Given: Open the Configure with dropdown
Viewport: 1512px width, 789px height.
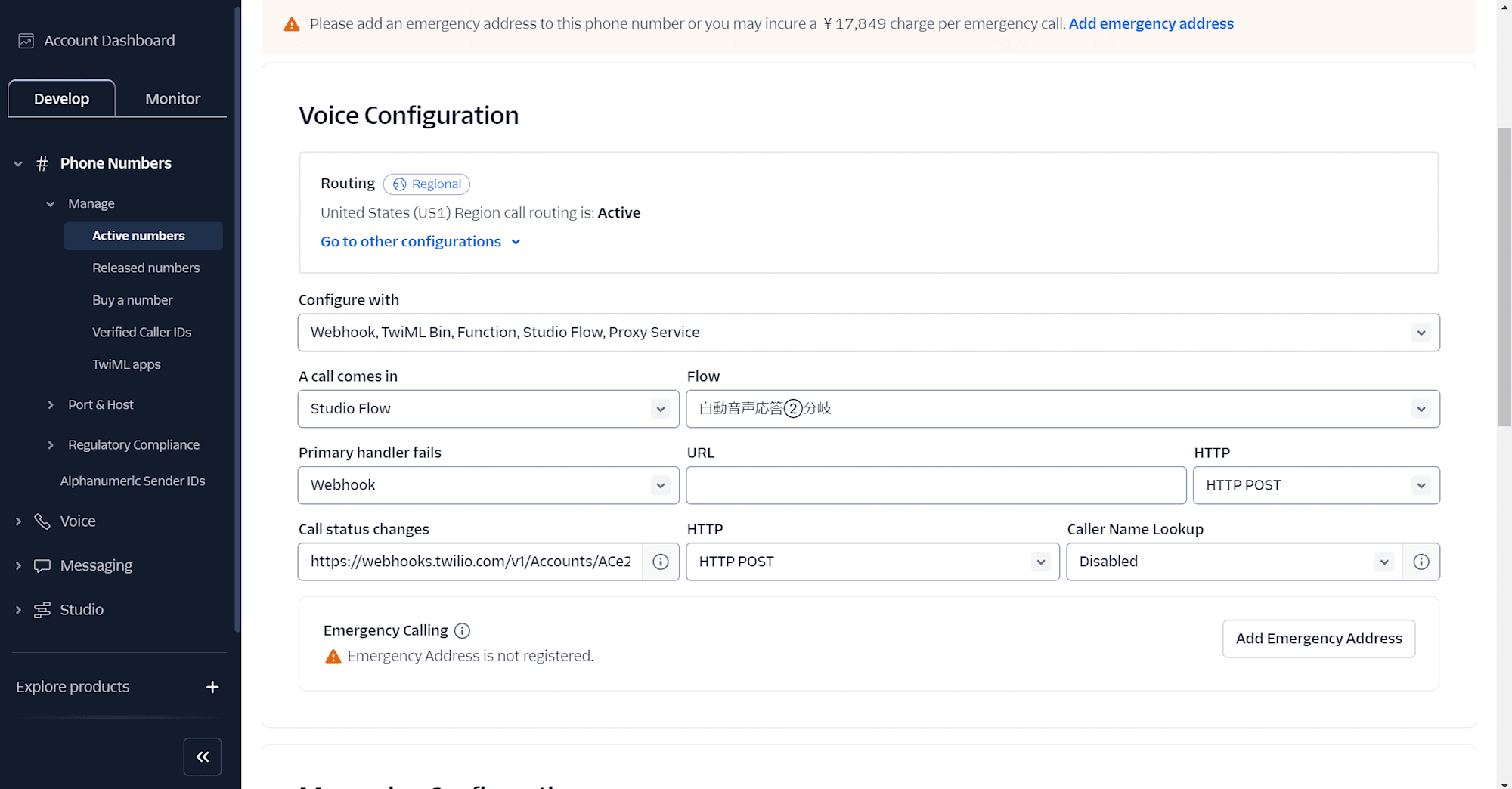Looking at the screenshot, I should coord(869,333).
